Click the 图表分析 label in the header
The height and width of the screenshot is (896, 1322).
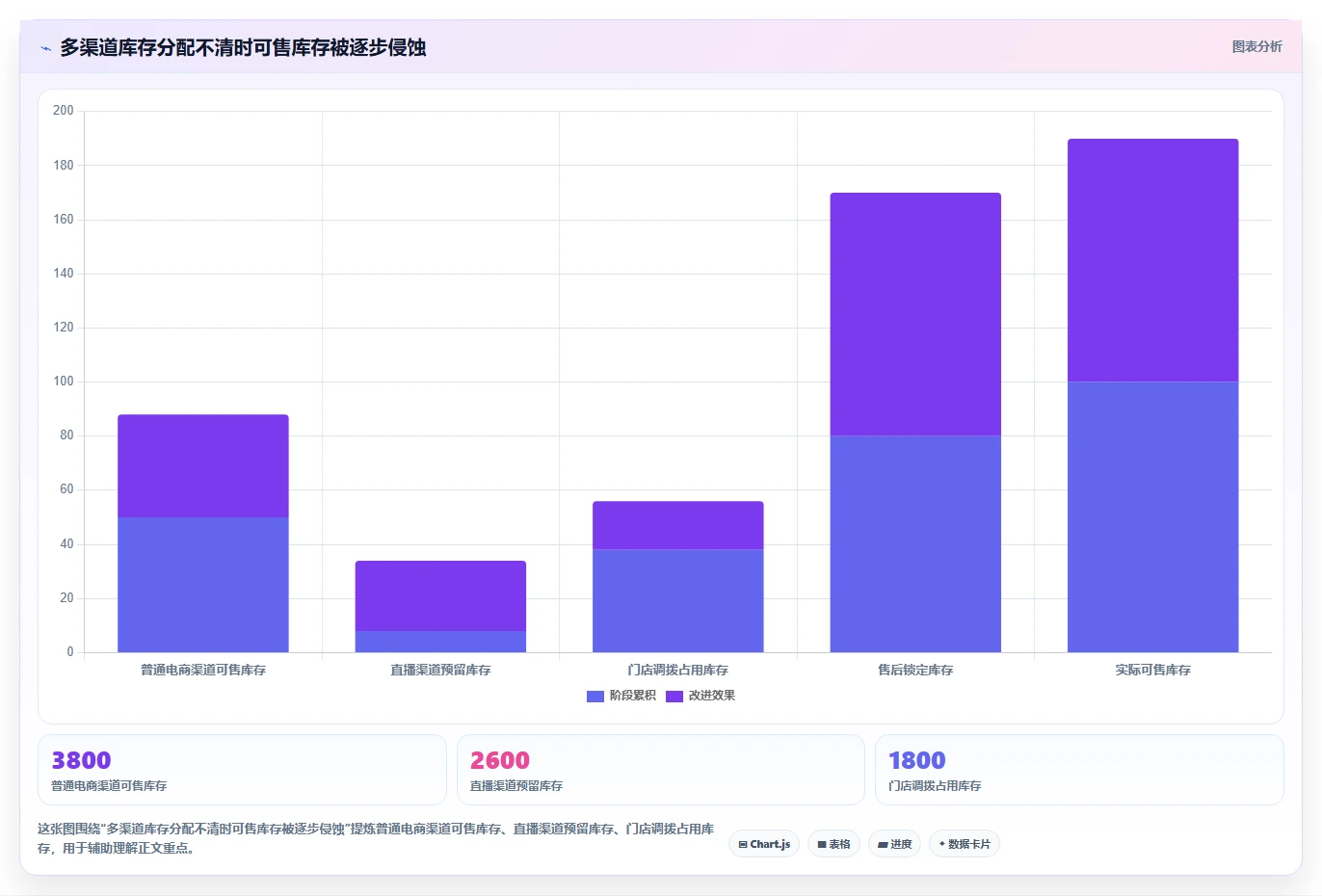[x=1256, y=46]
